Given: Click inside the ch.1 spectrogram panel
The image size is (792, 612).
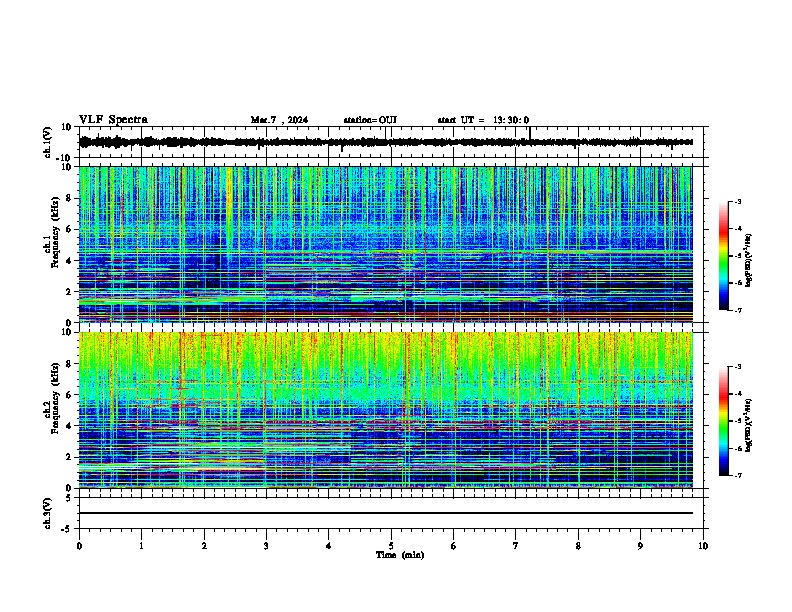Looking at the screenshot, I should [386, 244].
